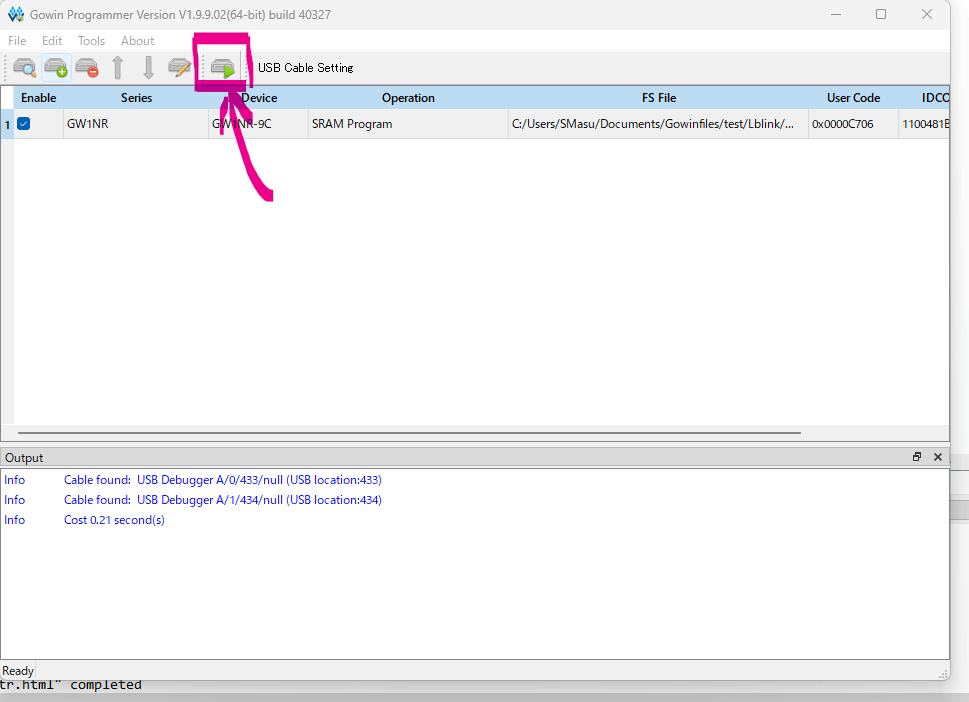Image resolution: width=969 pixels, height=702 pixels.
Task: Click the Operation column header
Action: point(408,98)
